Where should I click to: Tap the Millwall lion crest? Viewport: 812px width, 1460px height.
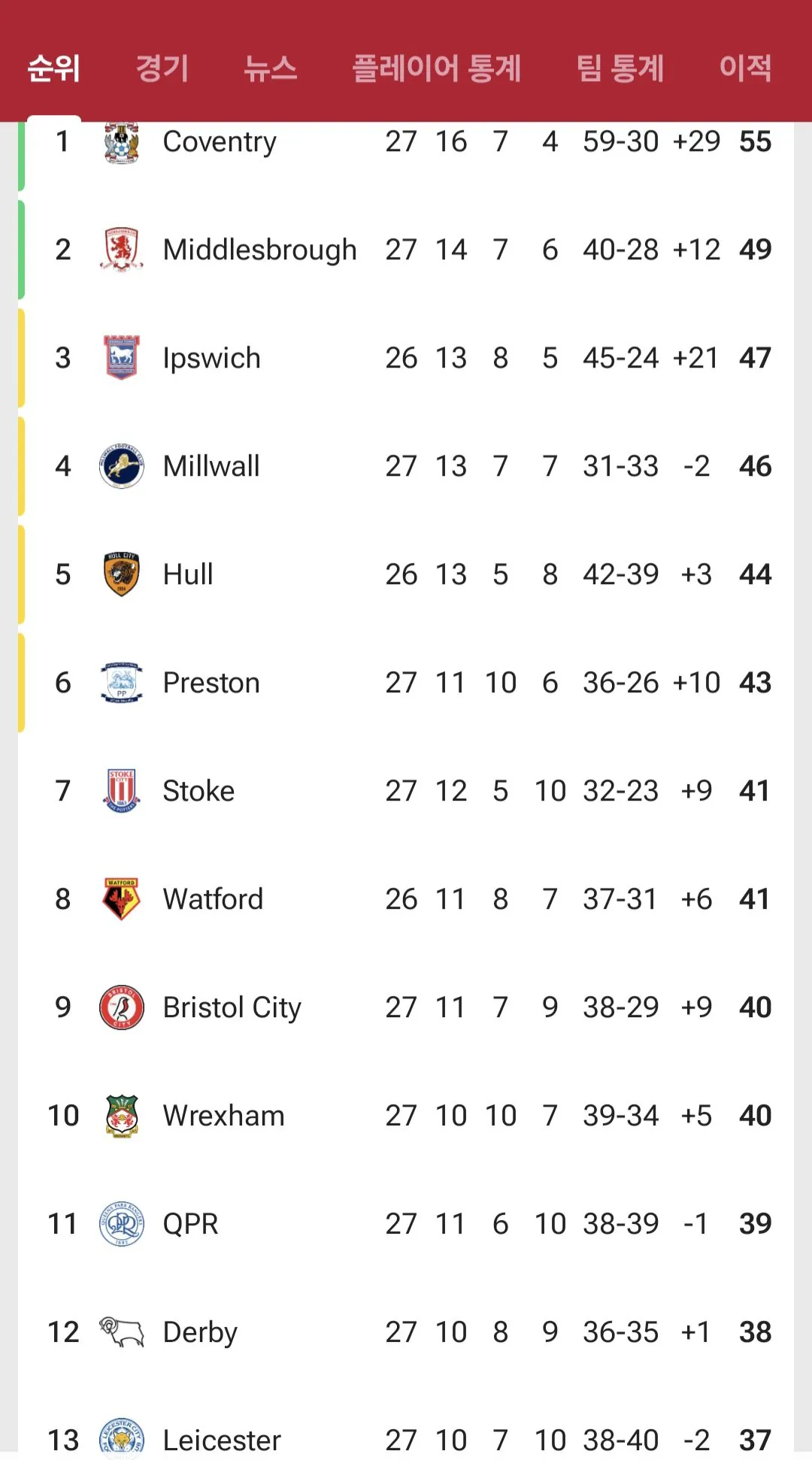121,466
